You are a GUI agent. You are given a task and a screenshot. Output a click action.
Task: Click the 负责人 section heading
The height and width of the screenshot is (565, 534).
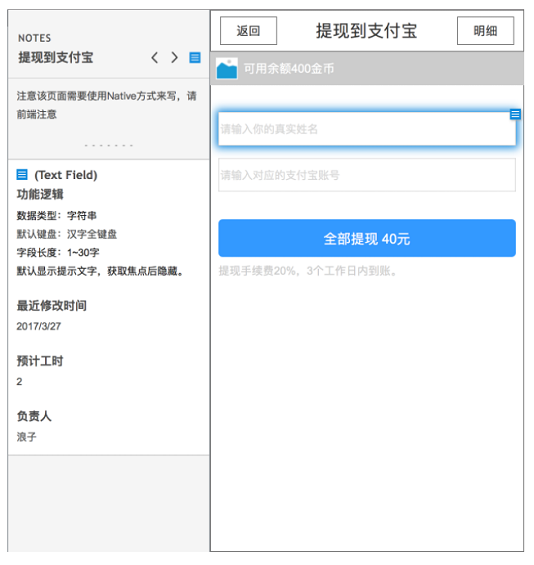pos(34,417)
